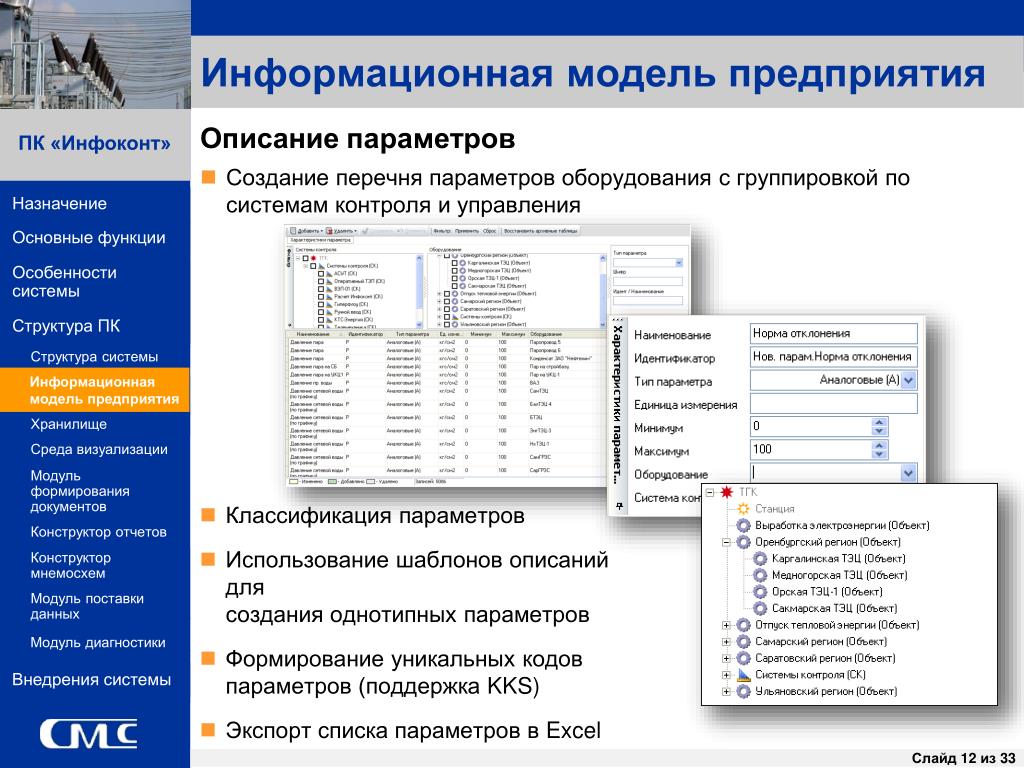Click the Сброс toolbar button
The image size is (1024, 768).
(490, 231)
